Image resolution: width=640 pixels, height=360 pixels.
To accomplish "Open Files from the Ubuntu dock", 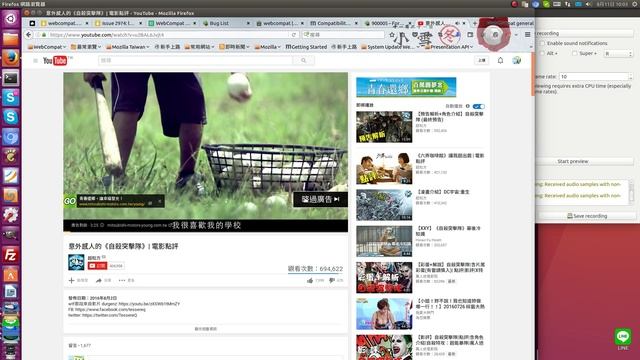I will click(11, 38).
